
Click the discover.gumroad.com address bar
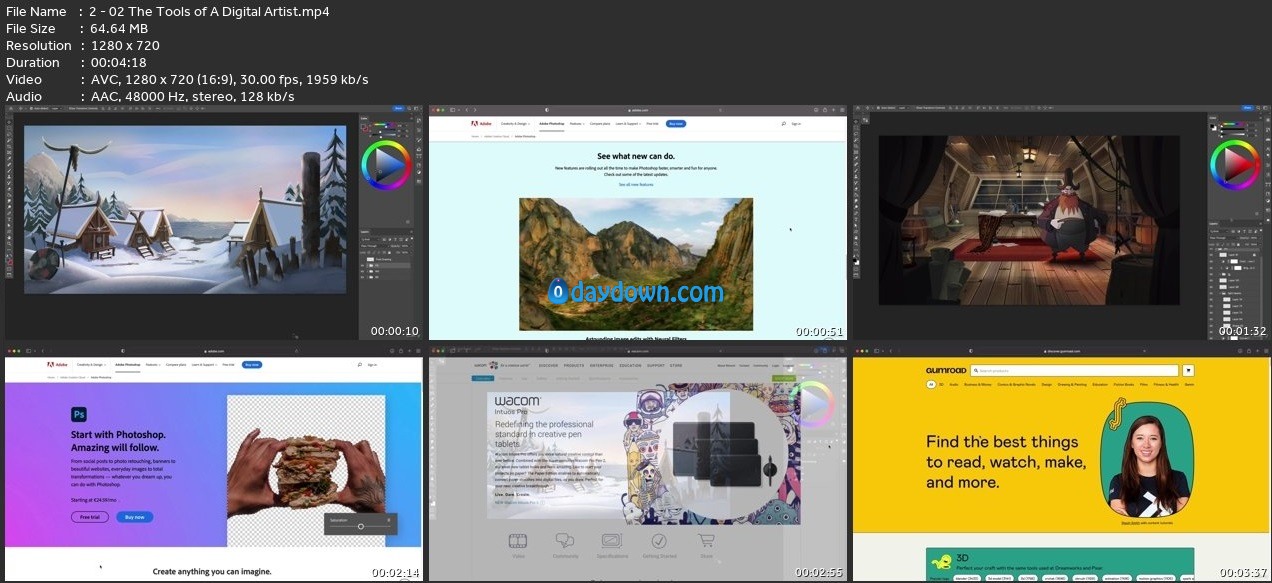coord(1063,350)
